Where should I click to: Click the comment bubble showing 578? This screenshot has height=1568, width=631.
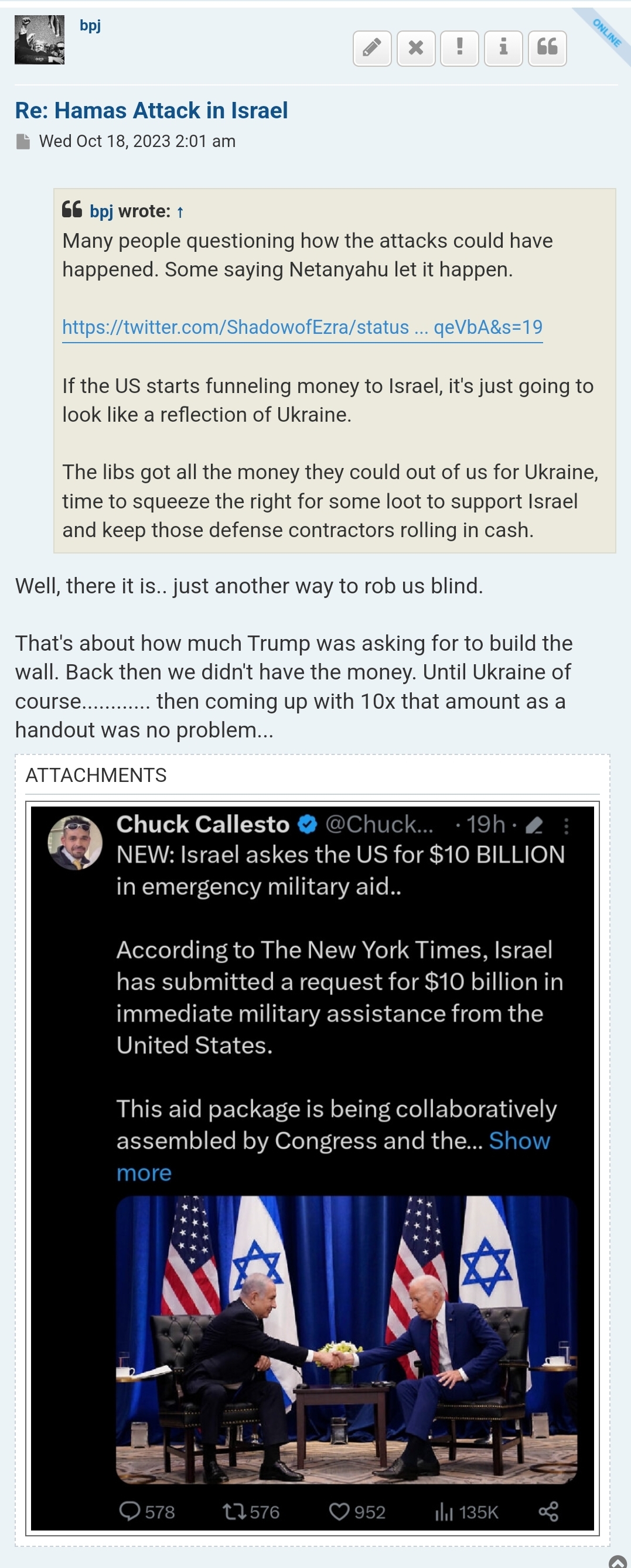[129, 1511]
